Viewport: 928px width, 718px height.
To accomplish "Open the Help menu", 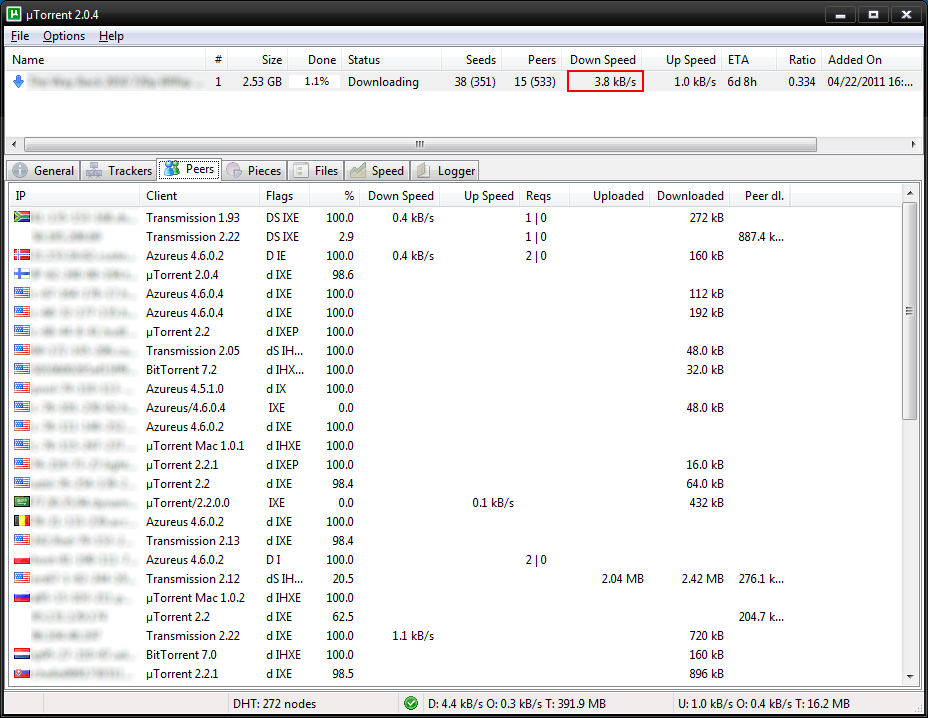I will point(111,36).
